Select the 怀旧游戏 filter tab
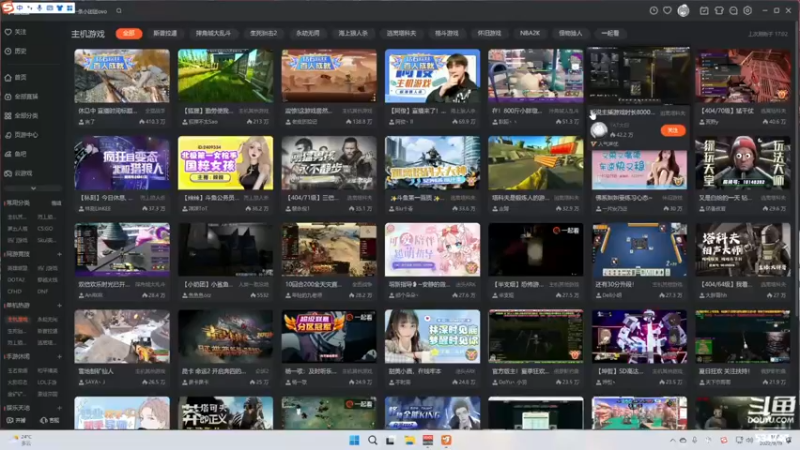The height and width of the screenshot is (450, 800). tap(489, 33)
